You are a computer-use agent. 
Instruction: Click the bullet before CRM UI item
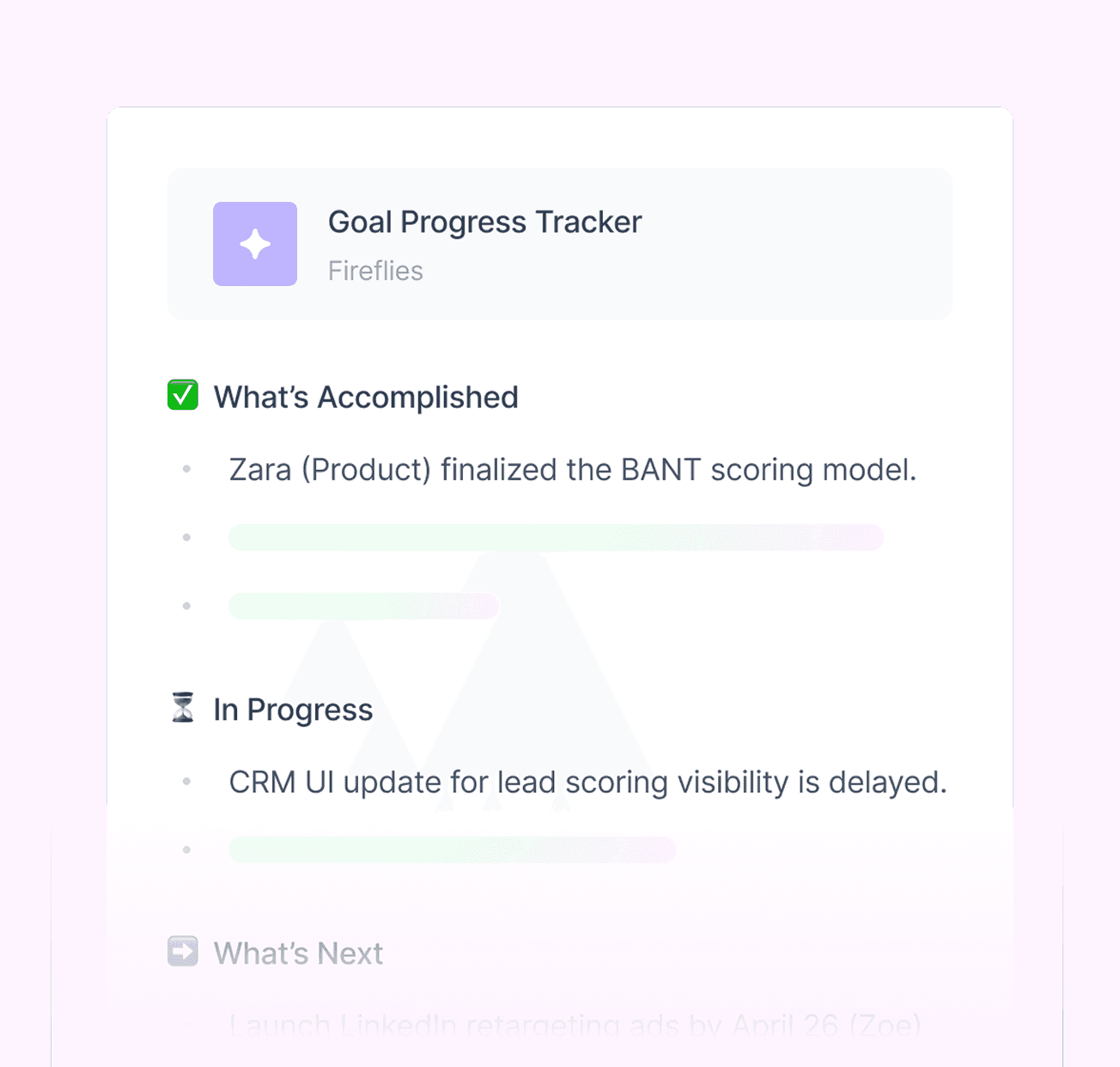(186, 782)
